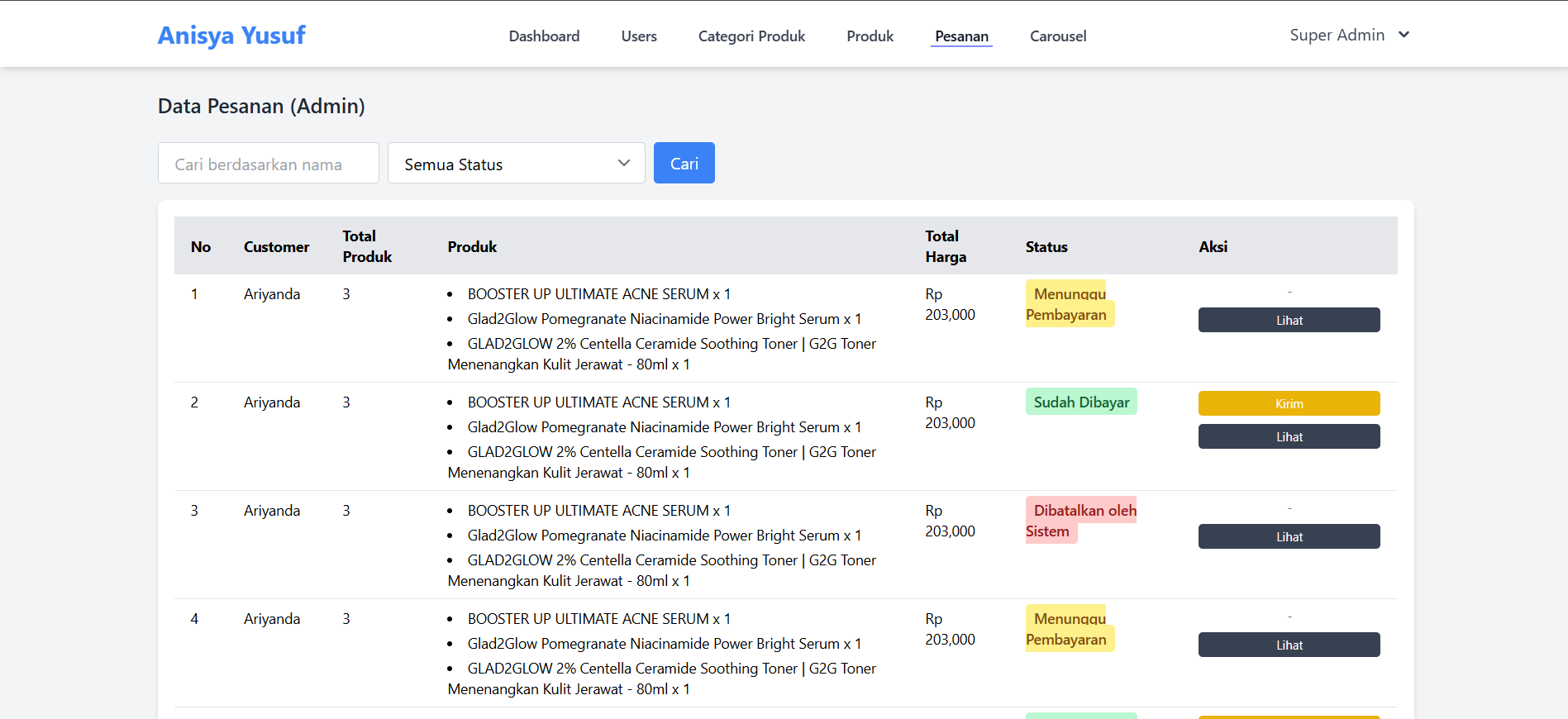
Task: Go to the Dashboard menu
Action: pyautogui.click(x=544, y=36)
